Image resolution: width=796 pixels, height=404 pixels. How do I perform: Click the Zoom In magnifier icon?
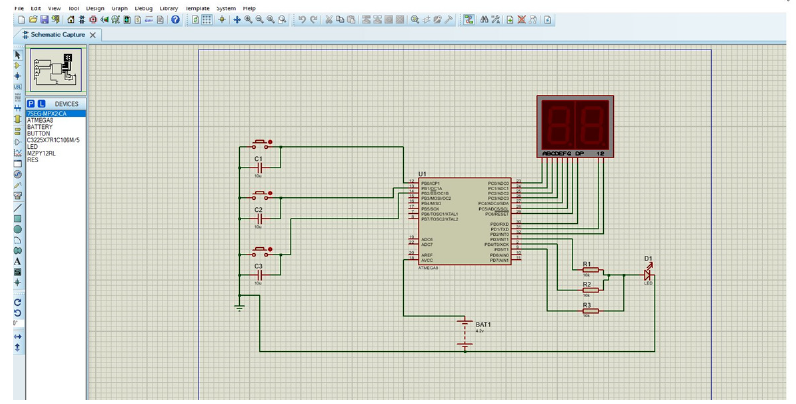coord(248,19)
